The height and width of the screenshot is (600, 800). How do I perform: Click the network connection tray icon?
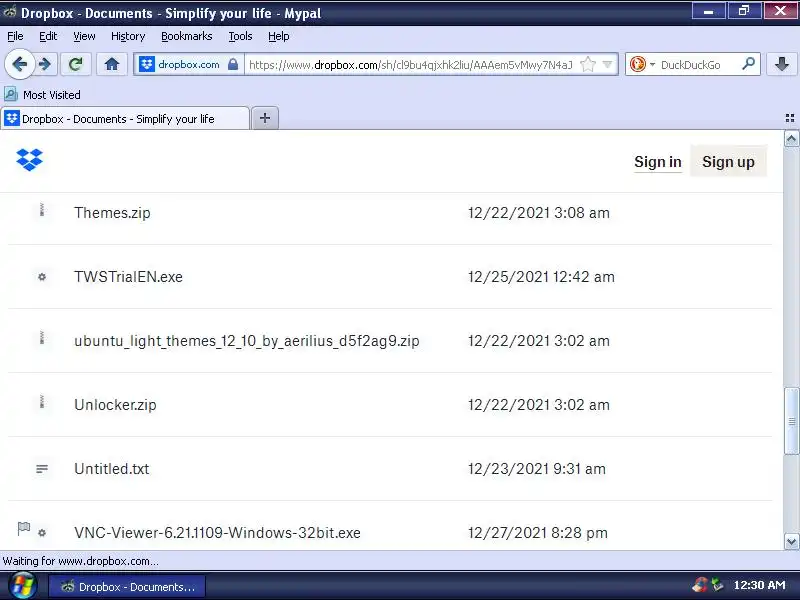pyautogui.click(x=717, y=585)
